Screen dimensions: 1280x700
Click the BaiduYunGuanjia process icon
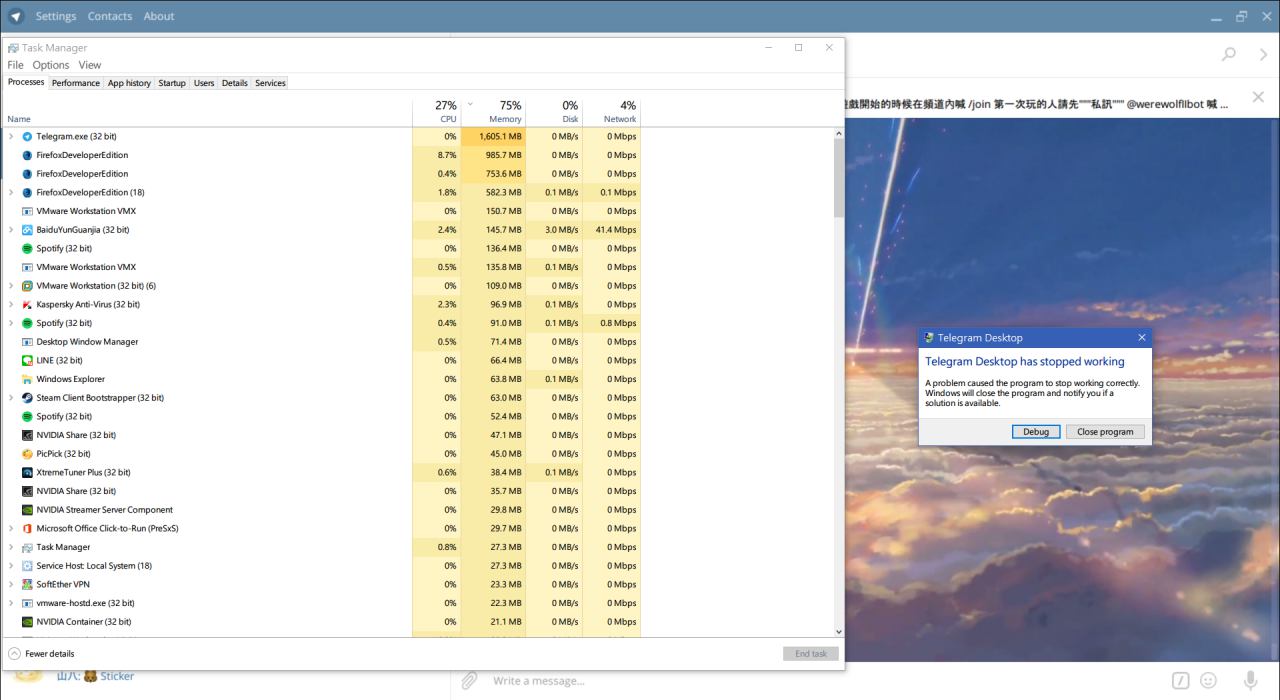pyautogui.click(x=27, y=230)
